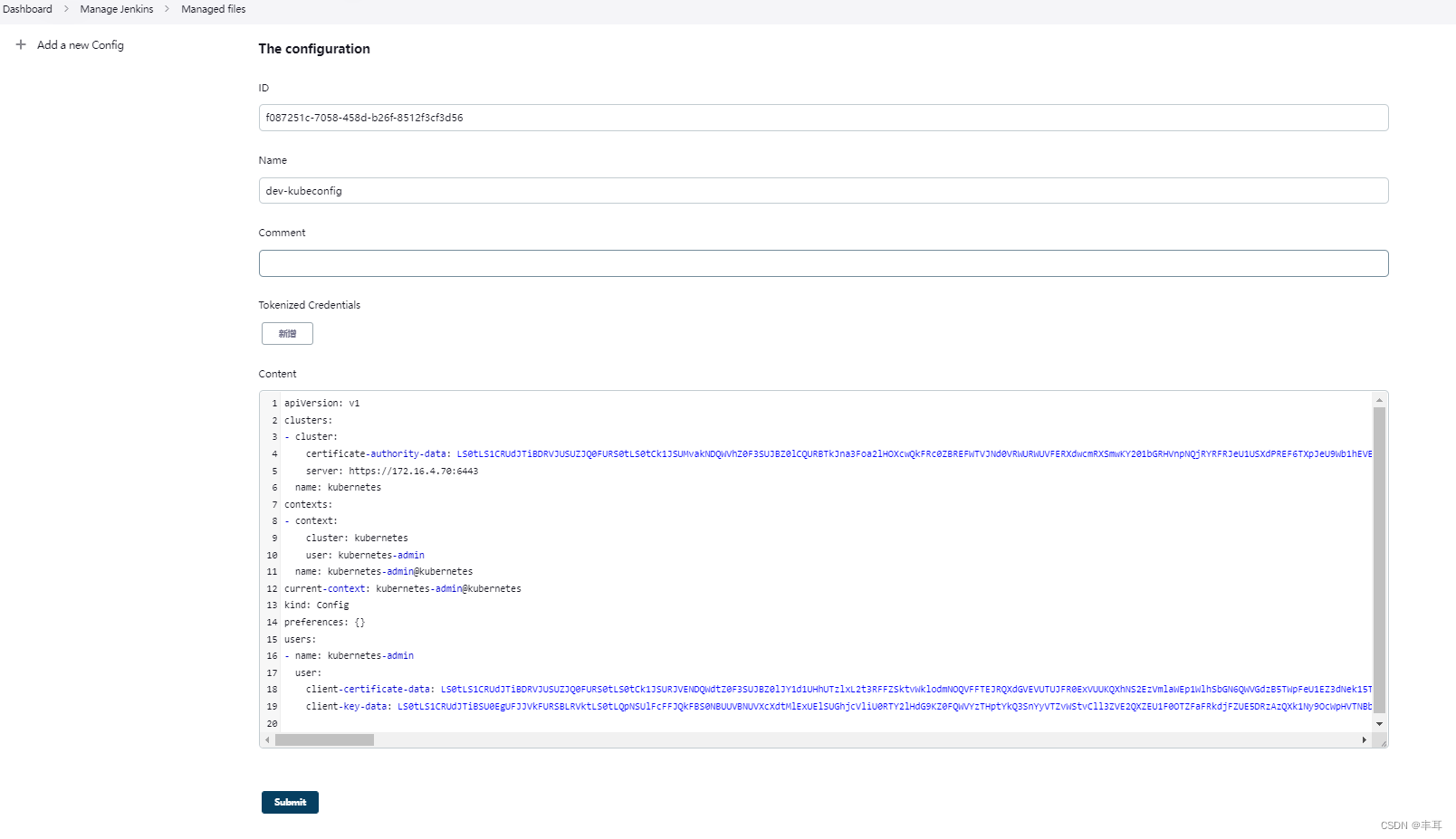This screenshot has width=1456, height=839.
Task: Click the 'name: kubernetes' line 6
Action: [x=338, y=488]
